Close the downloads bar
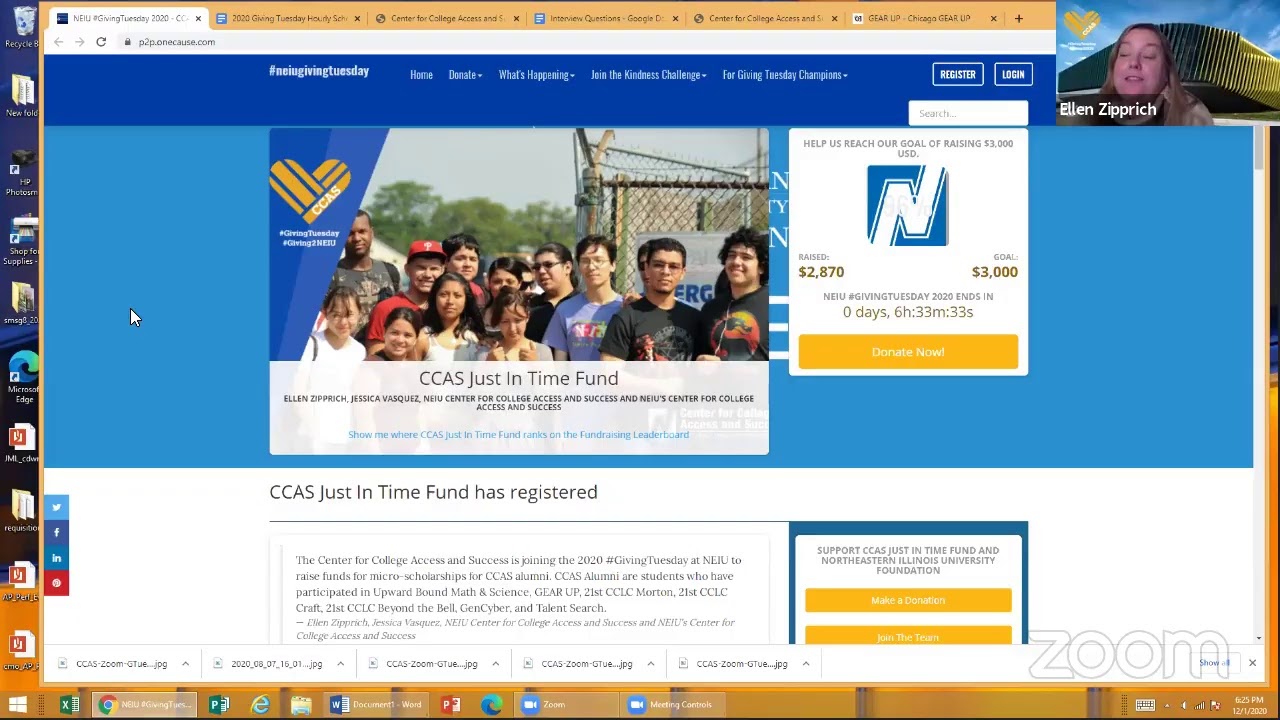Image resolution: width=1280 pixels, height=720 pixels. pos(1252,663)
